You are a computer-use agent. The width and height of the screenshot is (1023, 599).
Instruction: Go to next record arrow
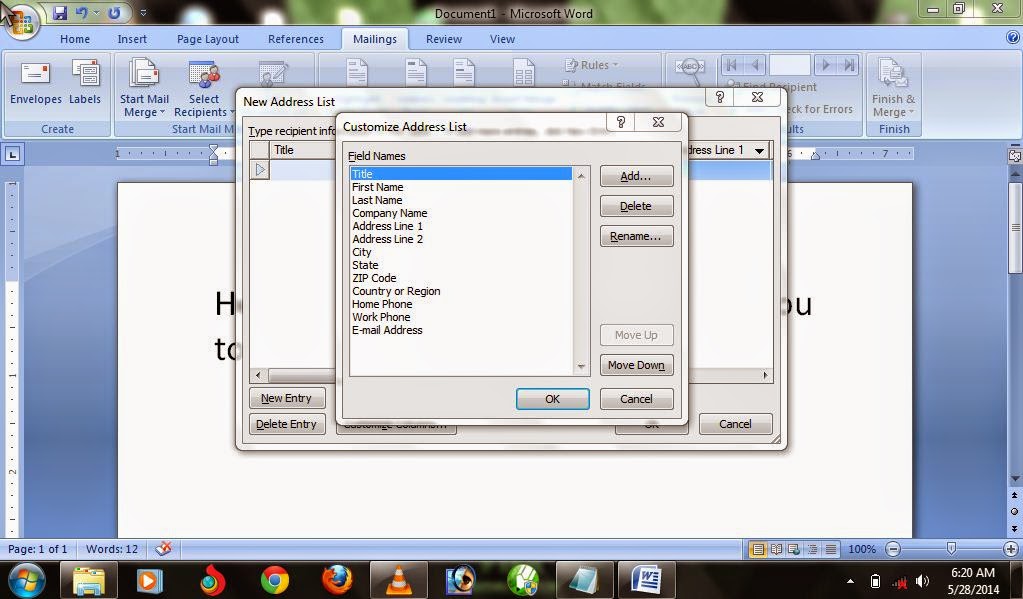tap(825, 65)
